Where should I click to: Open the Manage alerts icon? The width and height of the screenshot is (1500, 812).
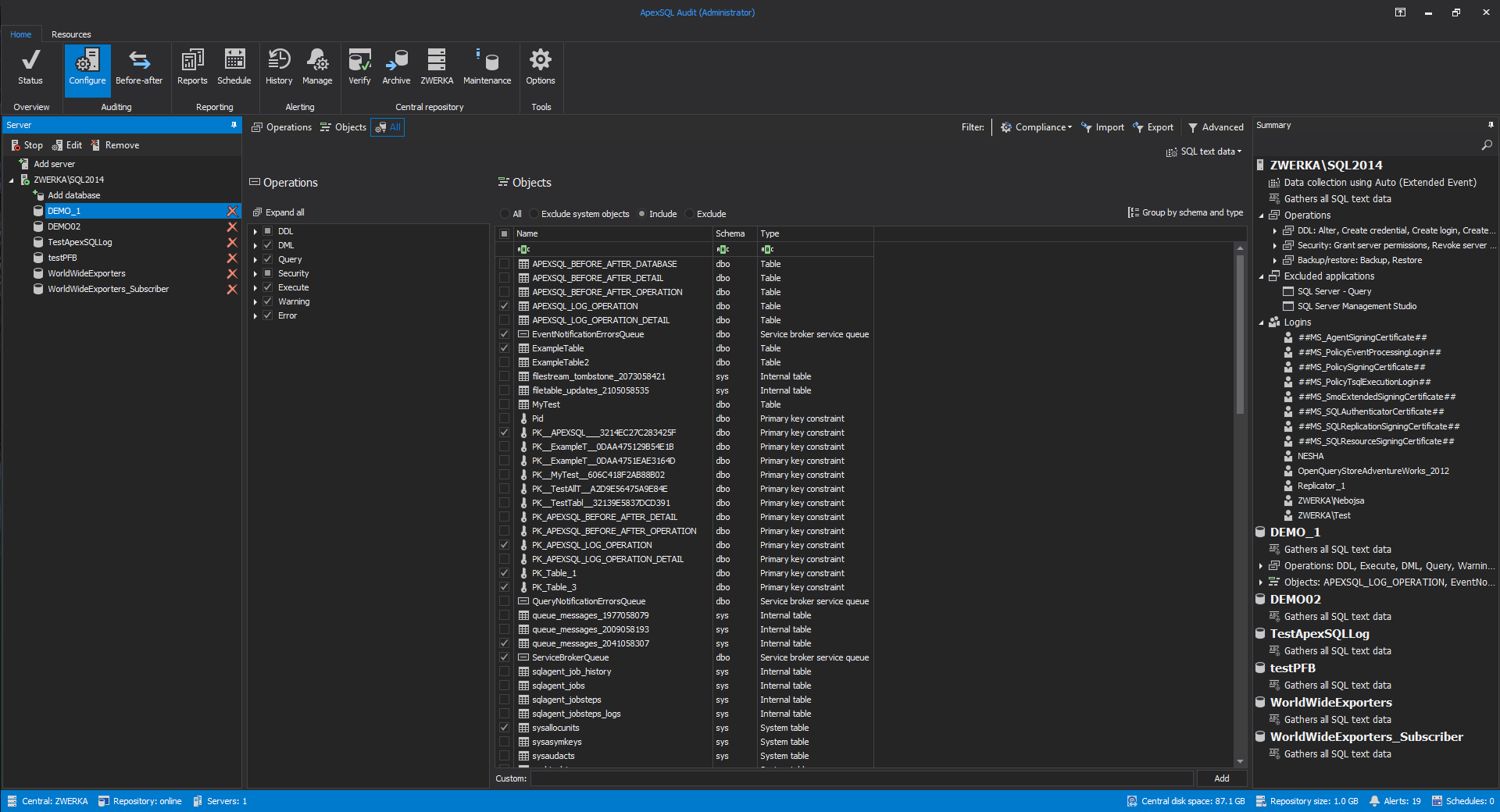coord(317,66)
